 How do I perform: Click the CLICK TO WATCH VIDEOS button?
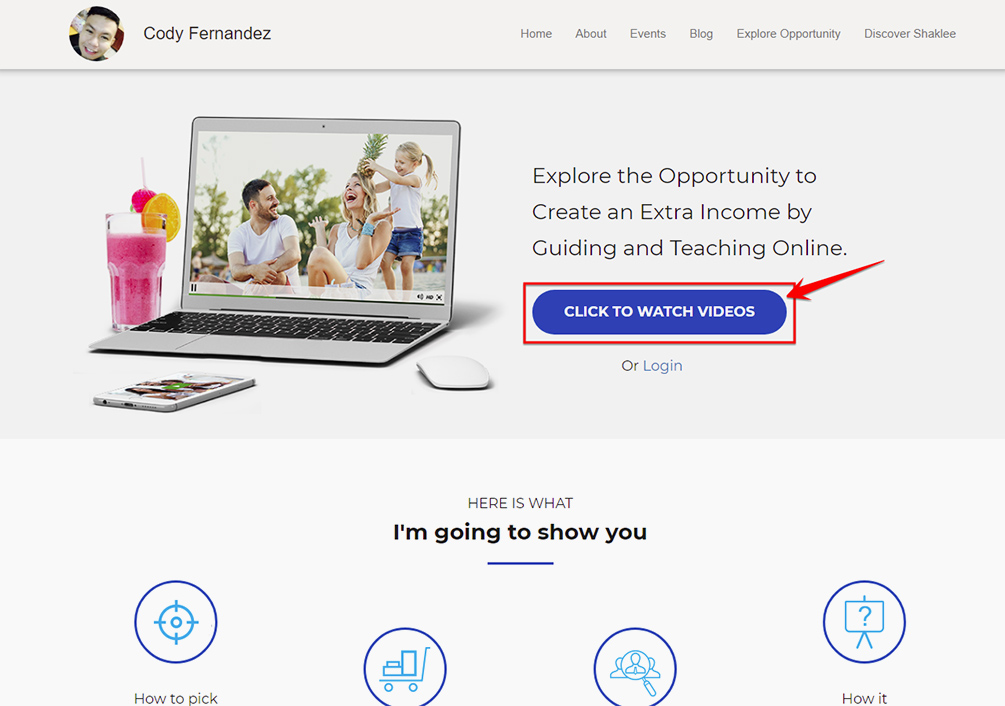point(659,312)
